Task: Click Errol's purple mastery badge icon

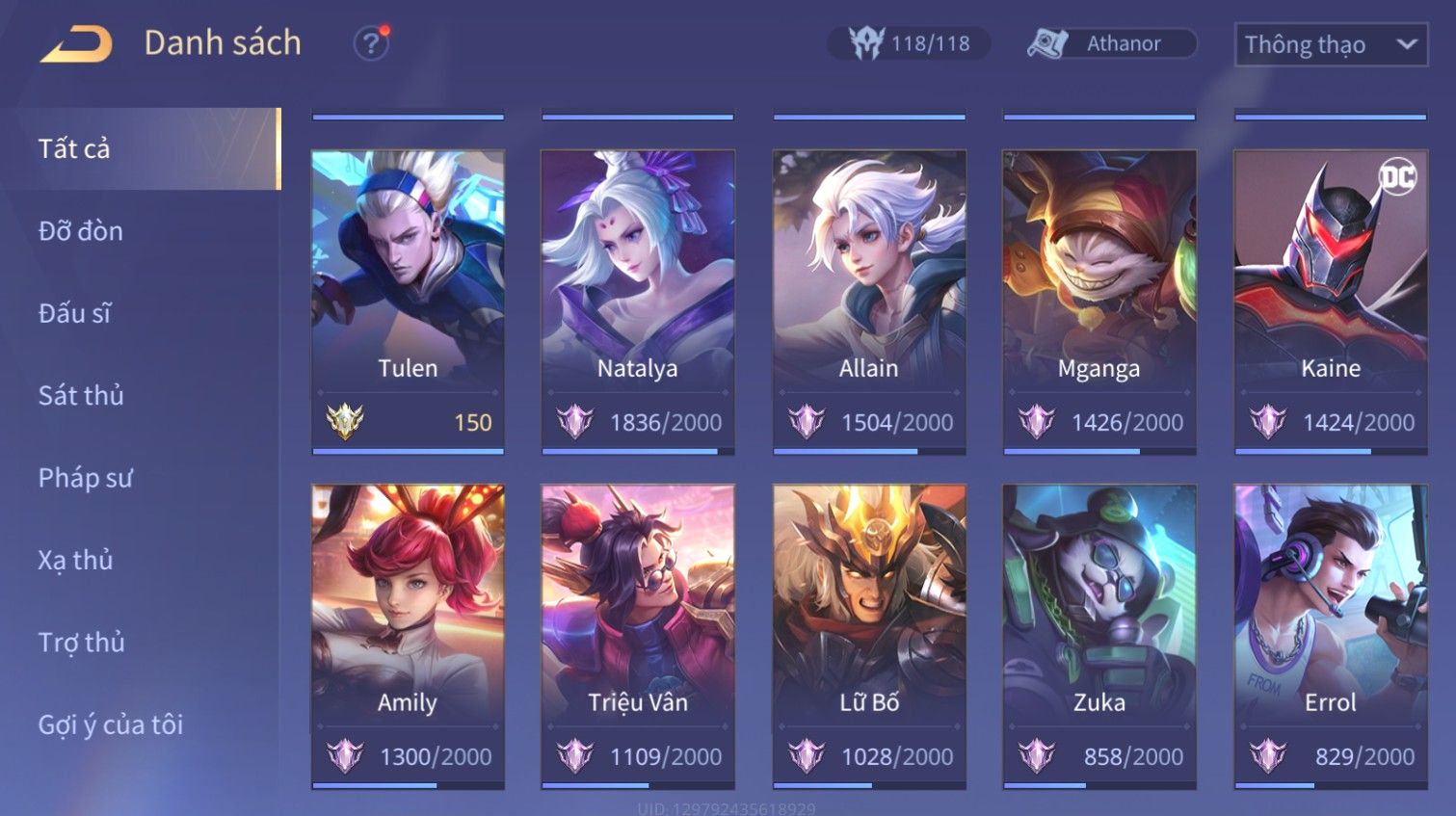Action: coord(1268,755)
